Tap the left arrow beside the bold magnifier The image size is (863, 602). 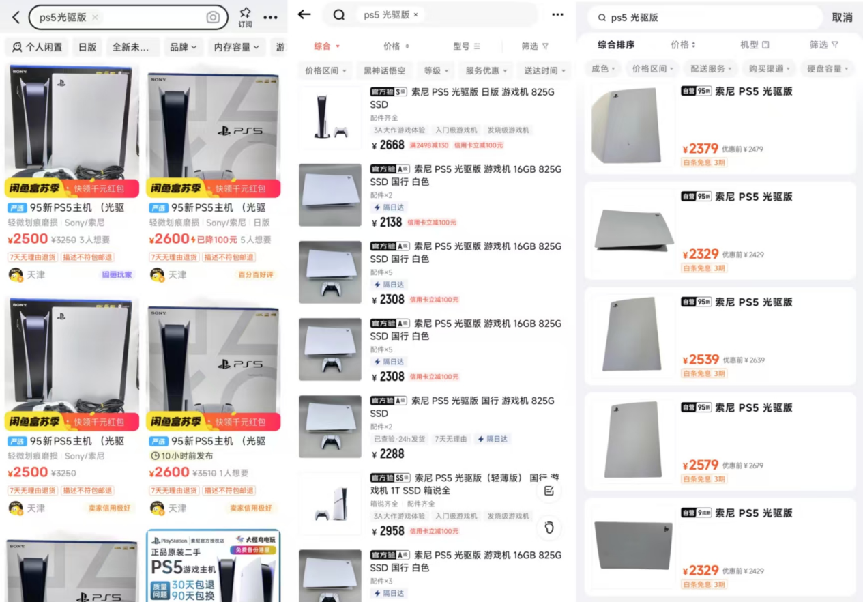click(304, 15)
